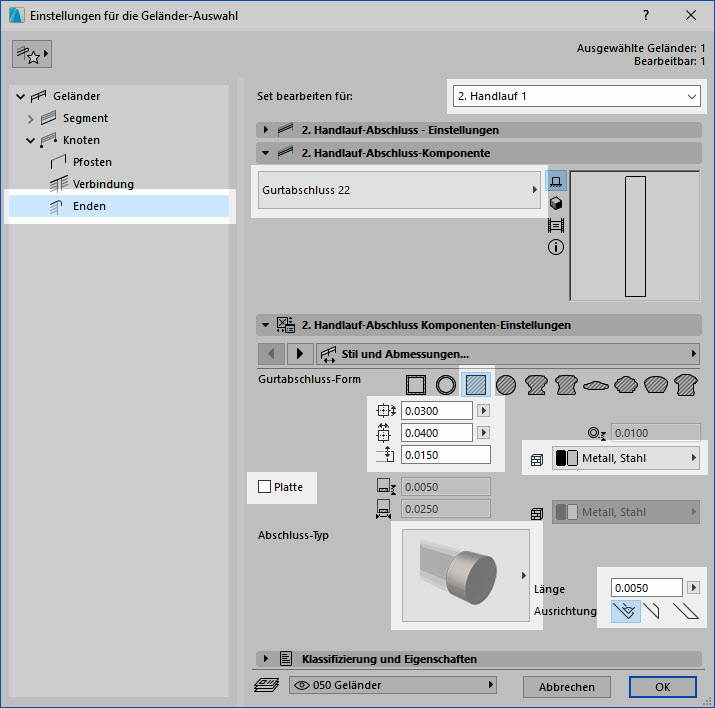The image size is (715, 708).
Task: Open the object info icon
Action: point(556,247)
